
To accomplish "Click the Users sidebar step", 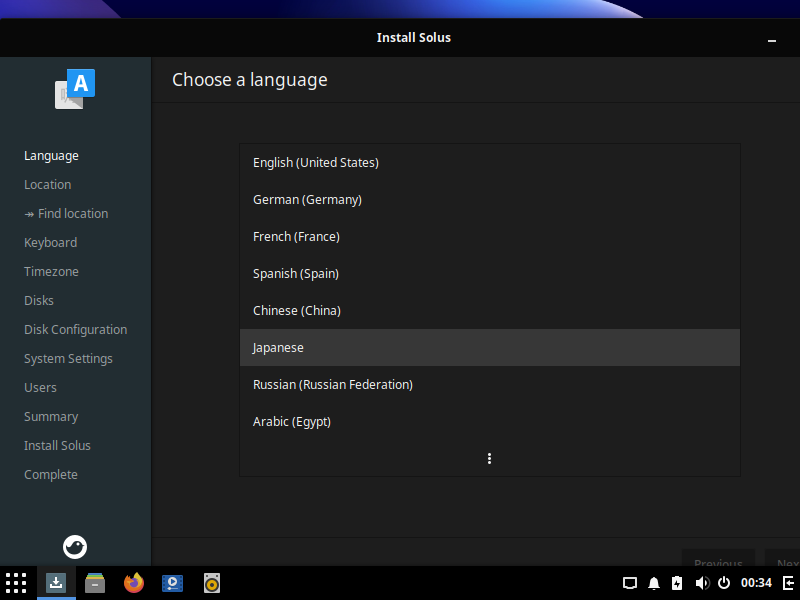I will click(40, 388).
